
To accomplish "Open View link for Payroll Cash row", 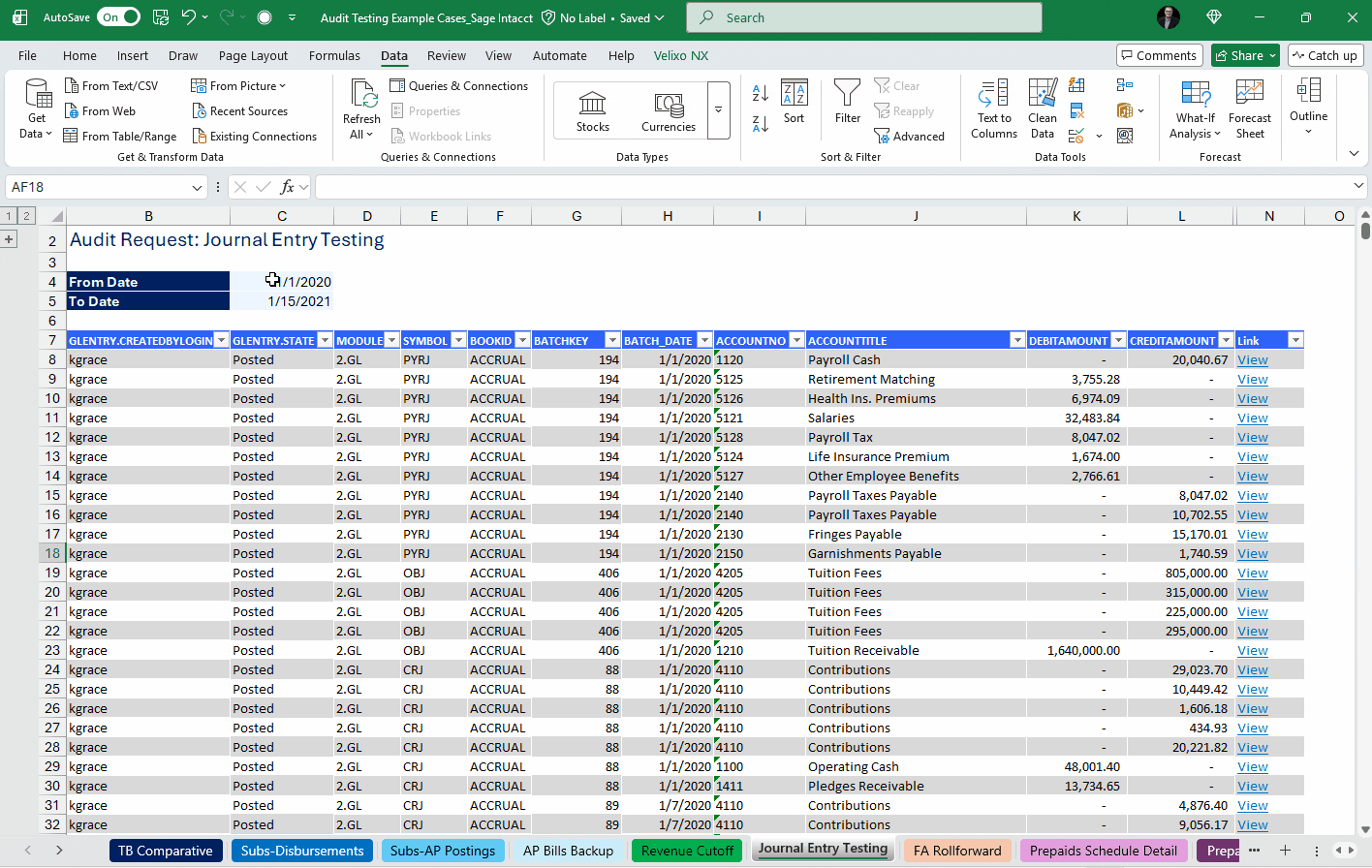I will pyautogui.click(x=1252, y=359).
